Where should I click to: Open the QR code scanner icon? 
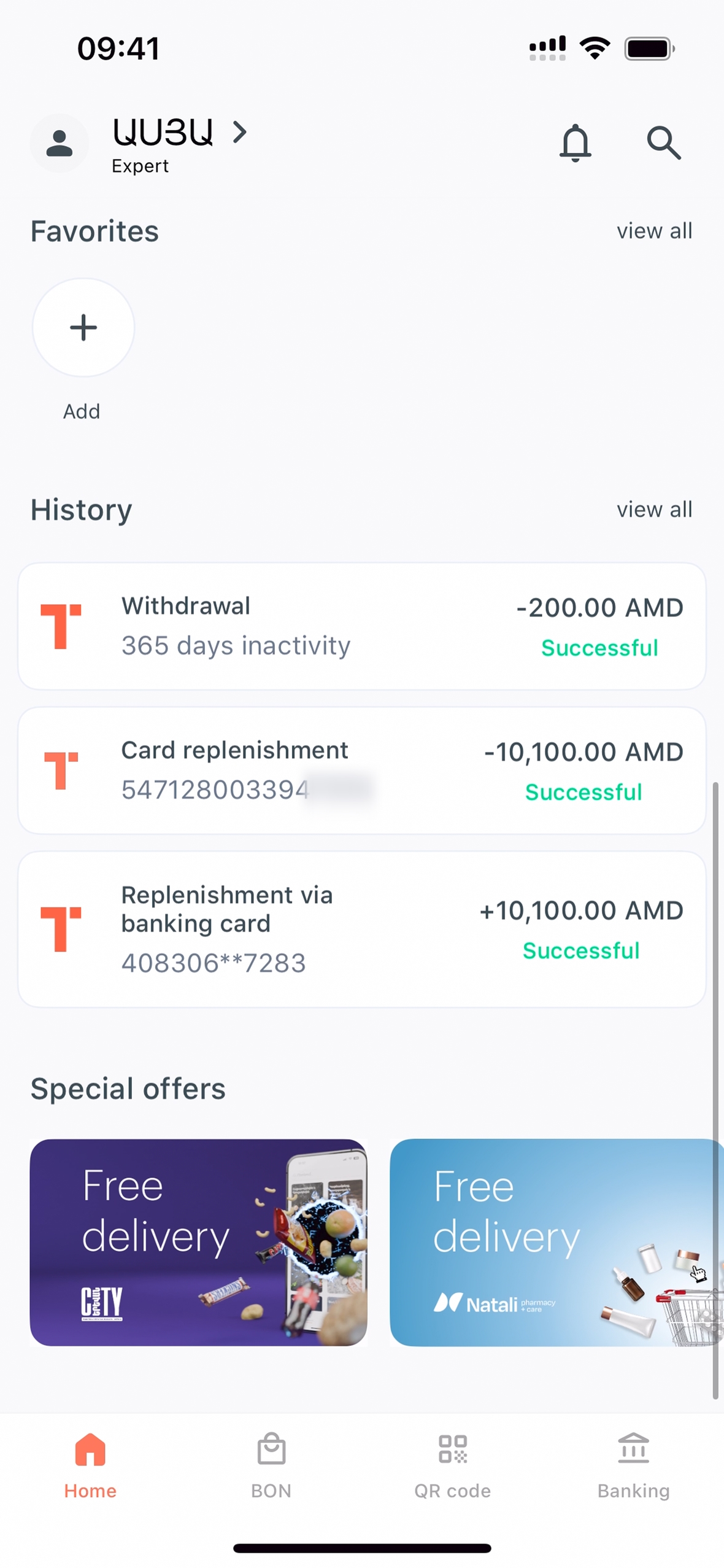(x=452, y=1448)
